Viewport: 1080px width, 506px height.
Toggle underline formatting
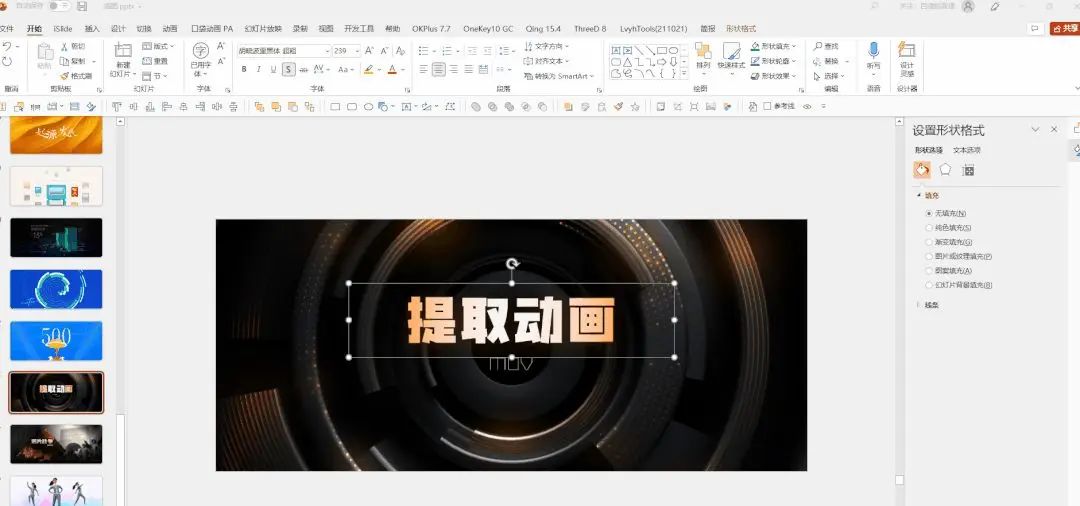[273, 70]
